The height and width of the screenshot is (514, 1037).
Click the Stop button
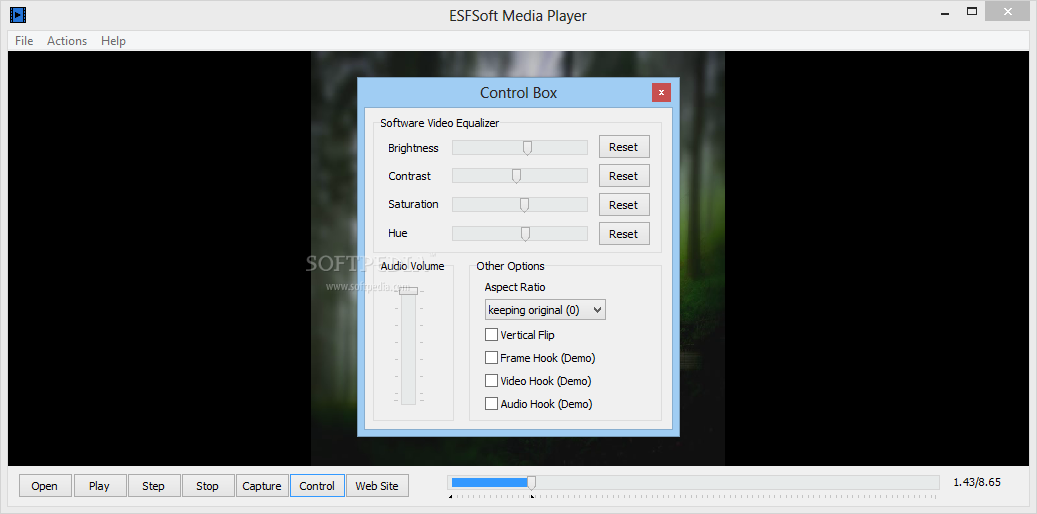208,486
